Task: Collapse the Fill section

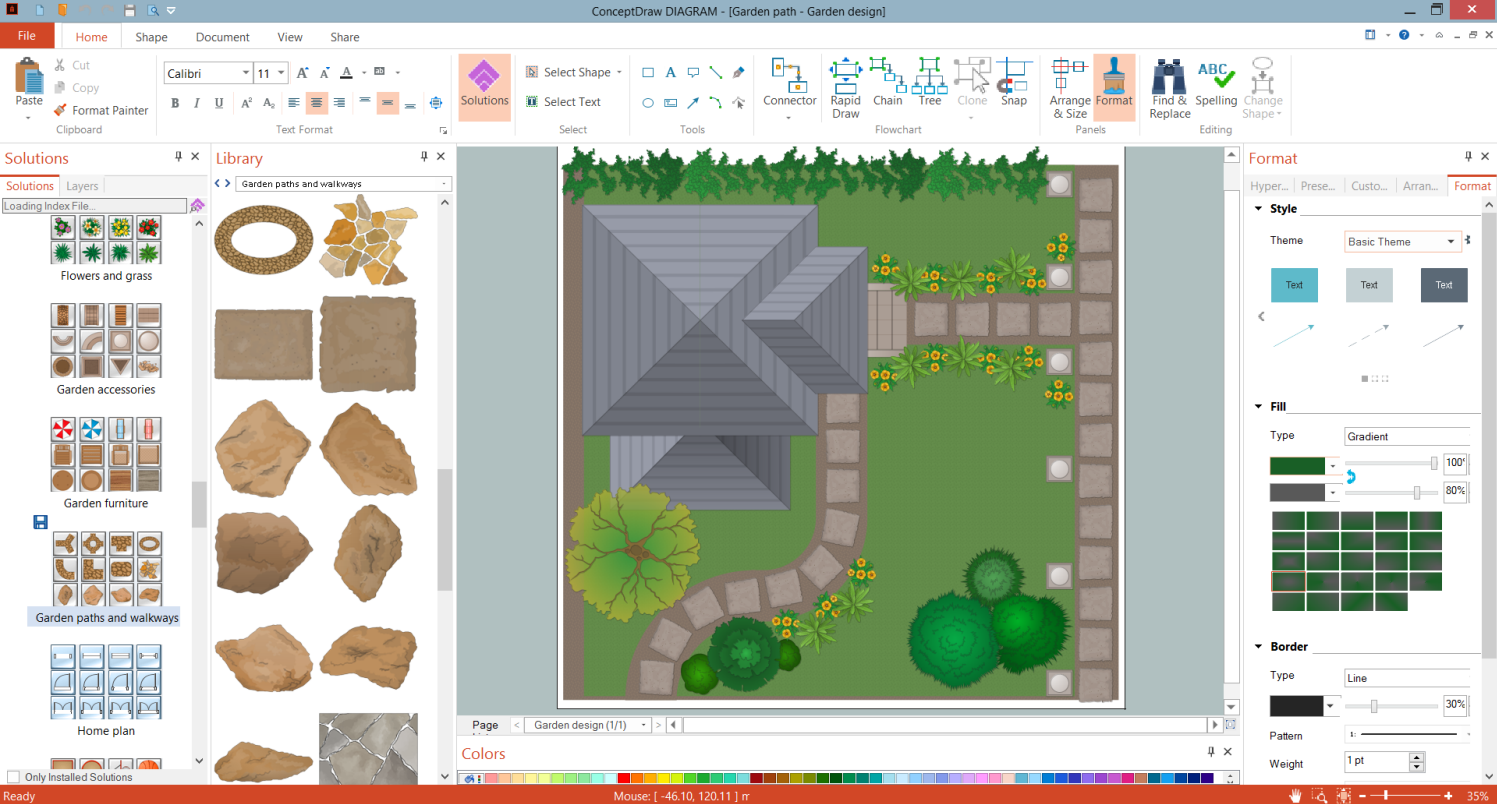Action: [1258, 406]
